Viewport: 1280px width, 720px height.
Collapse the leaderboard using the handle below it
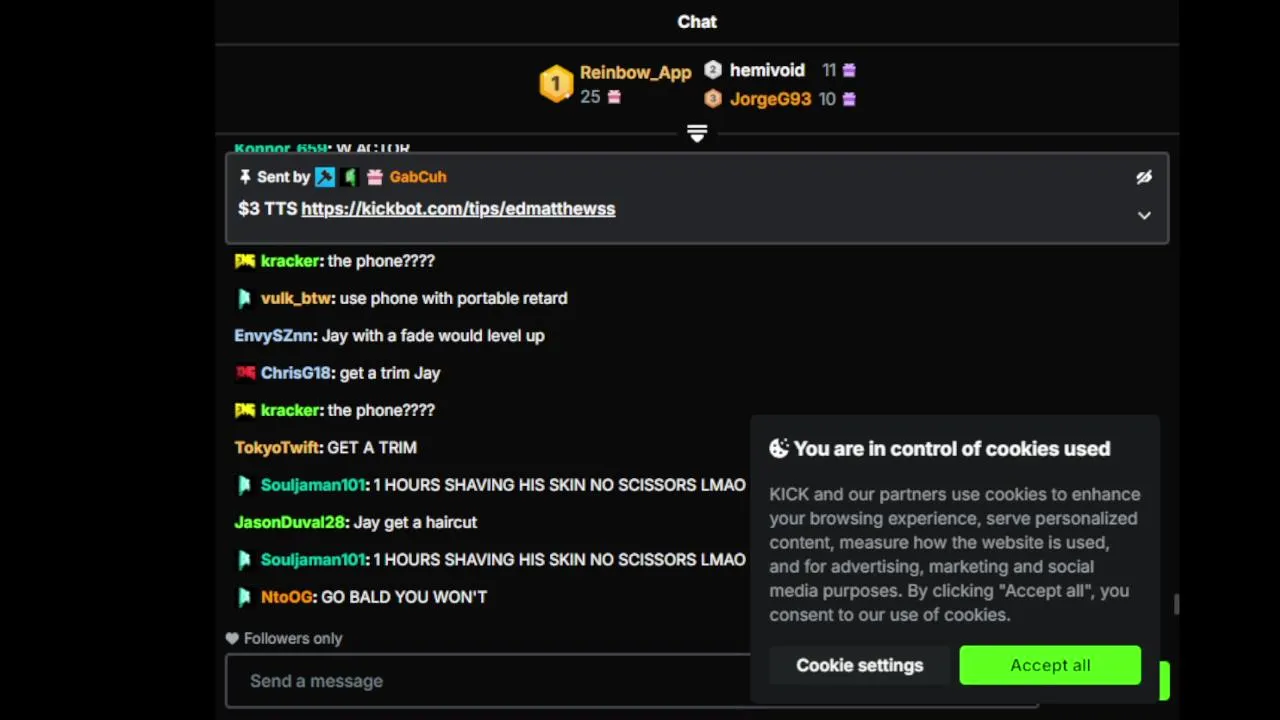coord(697,133)
